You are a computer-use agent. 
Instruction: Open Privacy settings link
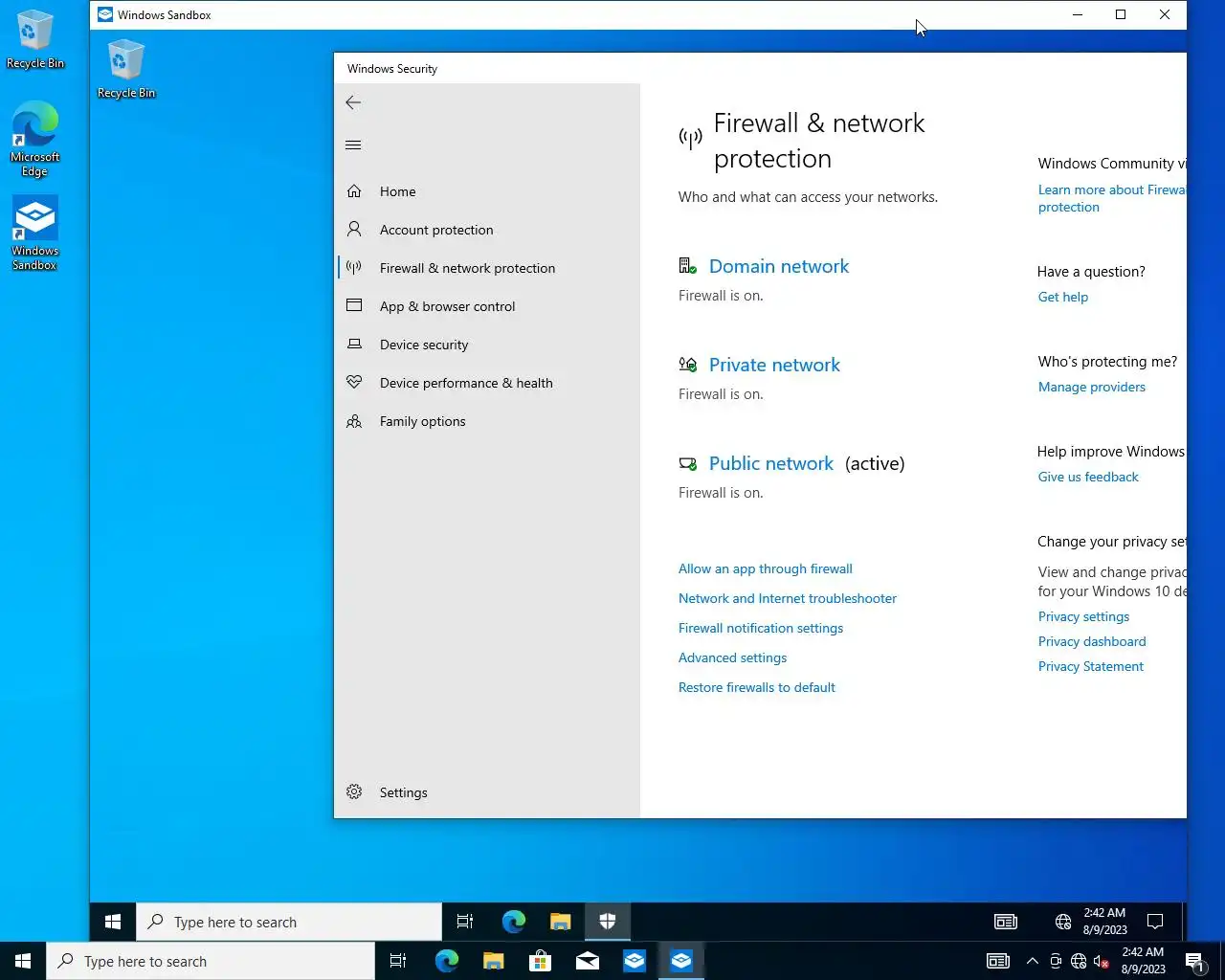[x=1083, y=616]
